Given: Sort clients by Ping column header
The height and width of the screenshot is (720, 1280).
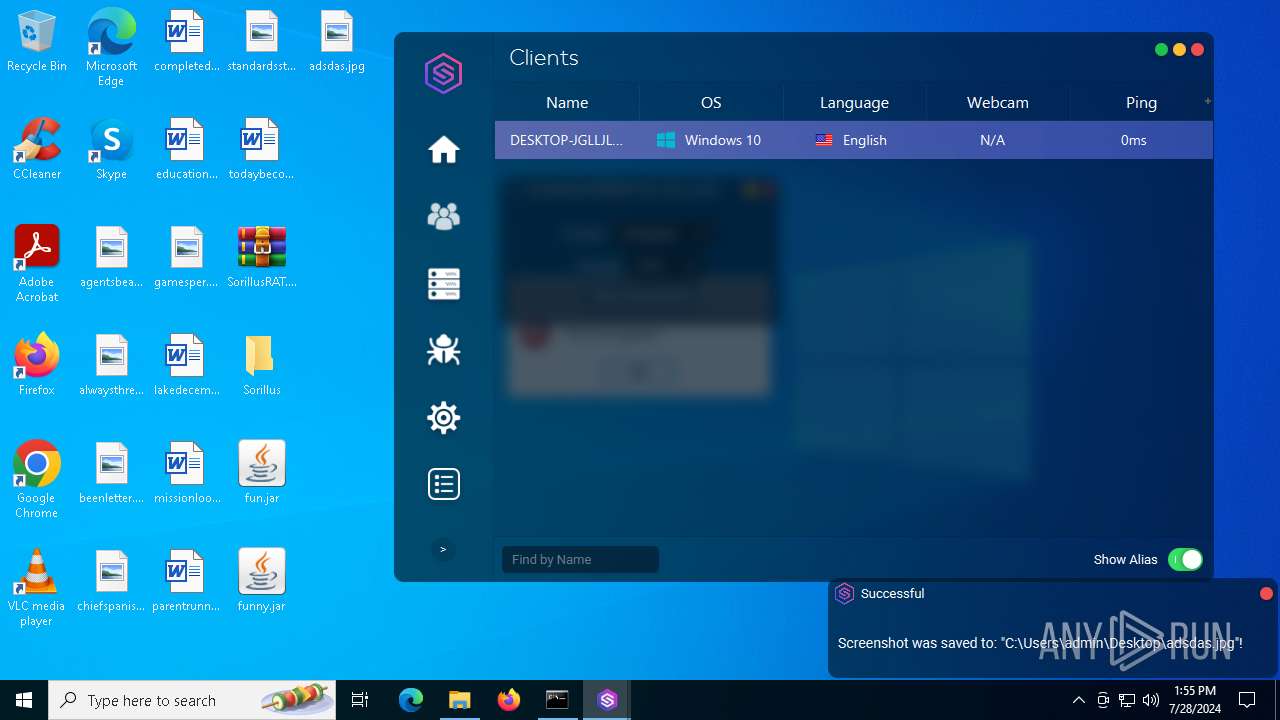Looking at the screenshot, I should click(1141, 103).
